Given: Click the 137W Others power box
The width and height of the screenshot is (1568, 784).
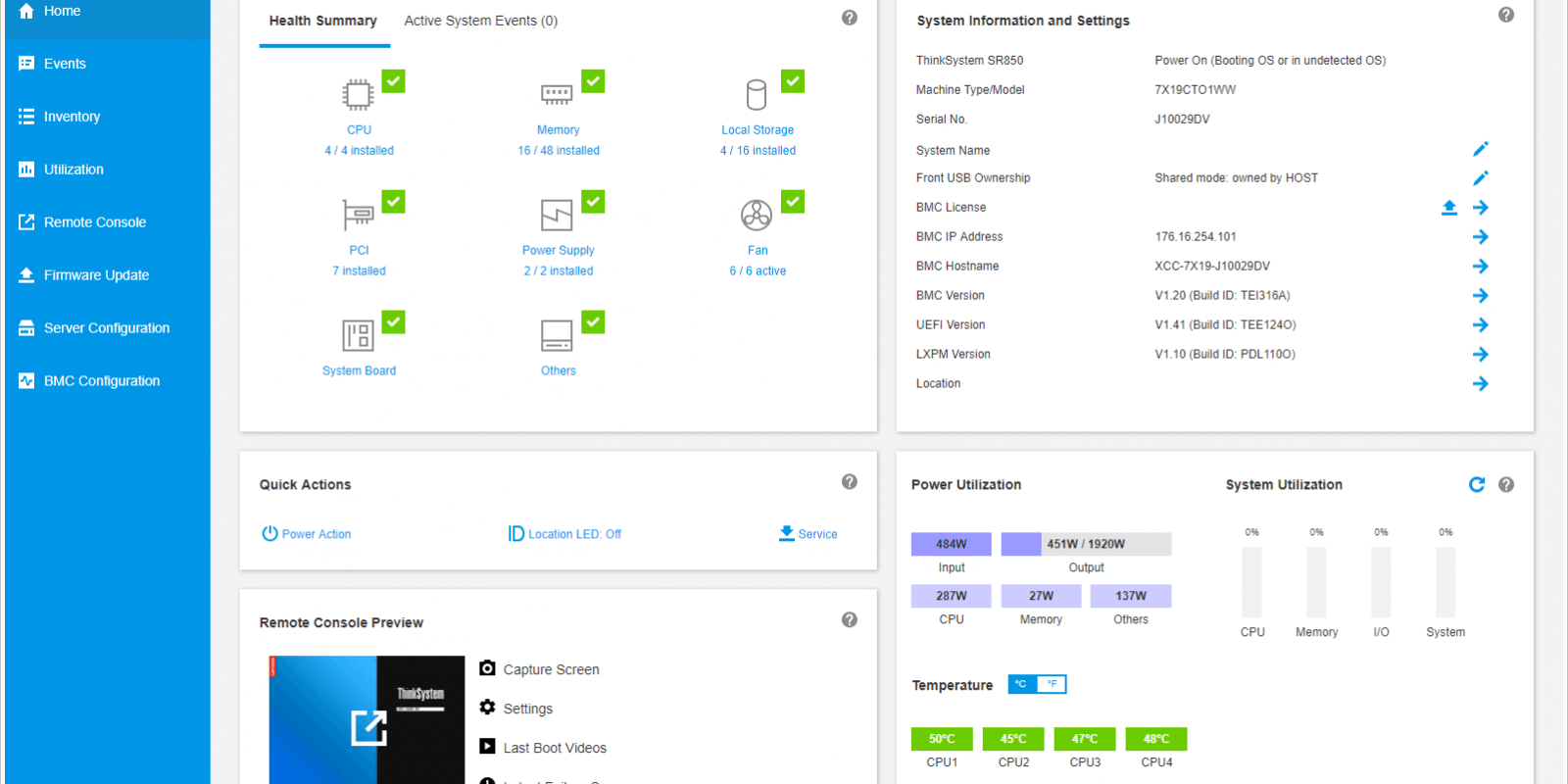Looking at the screenshot, I should (x=1131, y=596).
